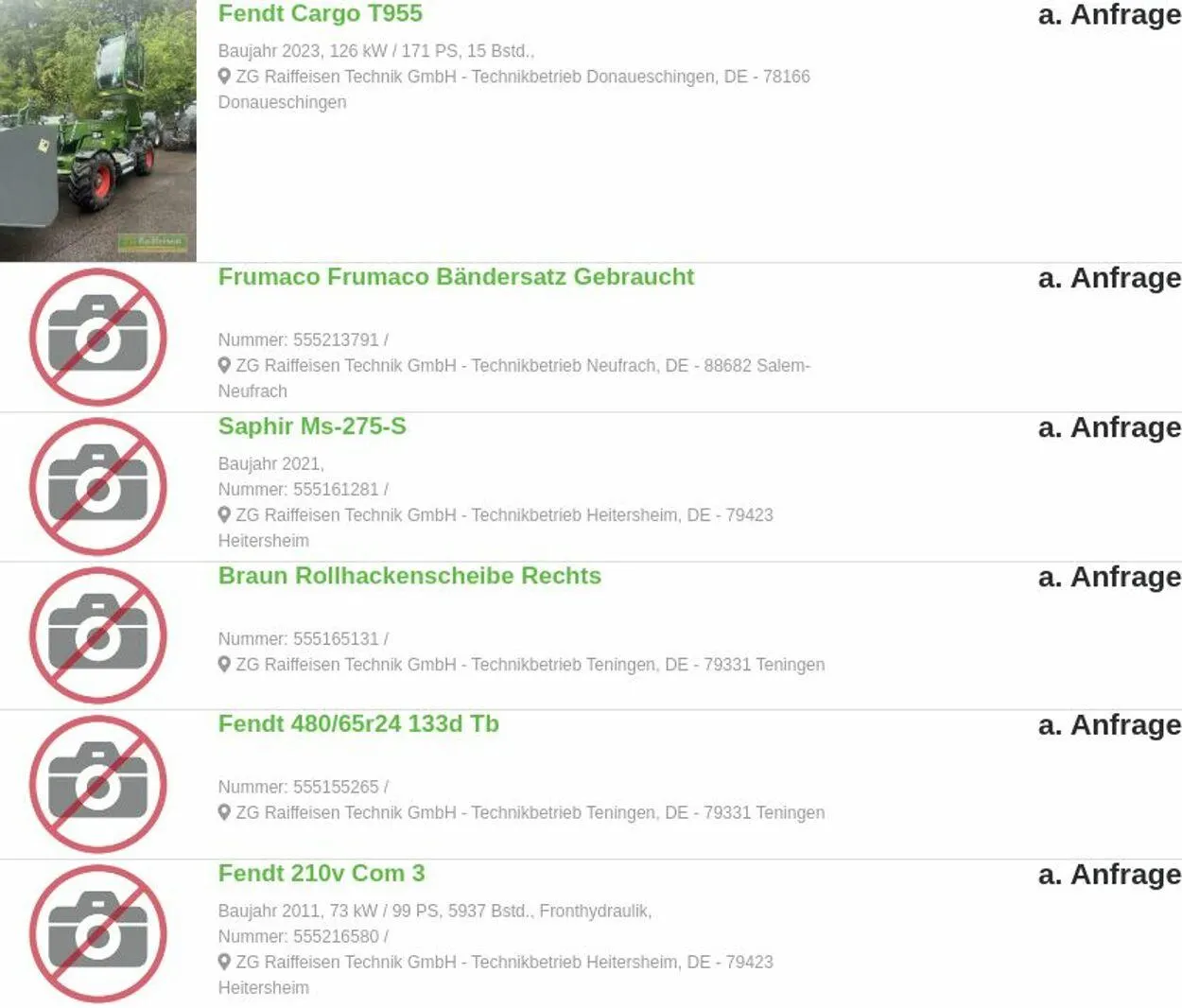The image size is (1182, 1008).
Task: Click 'a. Anfrage' next to Saphir Ms-275-S
Action: click(1109, 427)
